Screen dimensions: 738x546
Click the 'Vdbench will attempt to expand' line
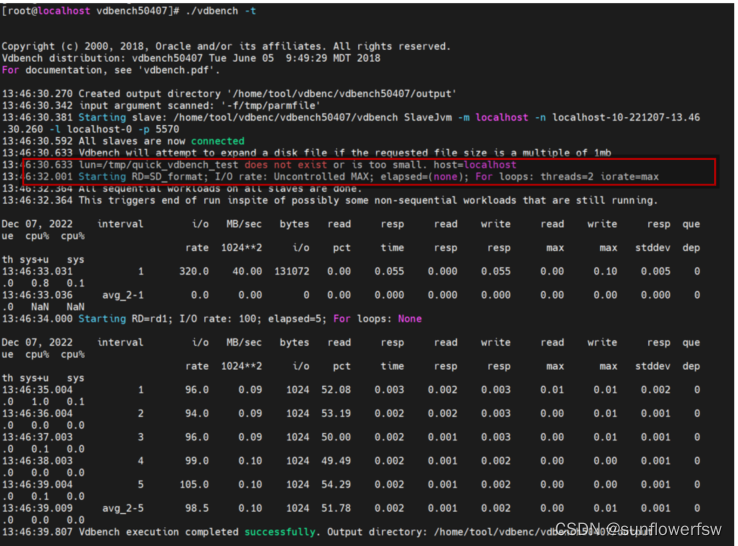click(306, 153)
